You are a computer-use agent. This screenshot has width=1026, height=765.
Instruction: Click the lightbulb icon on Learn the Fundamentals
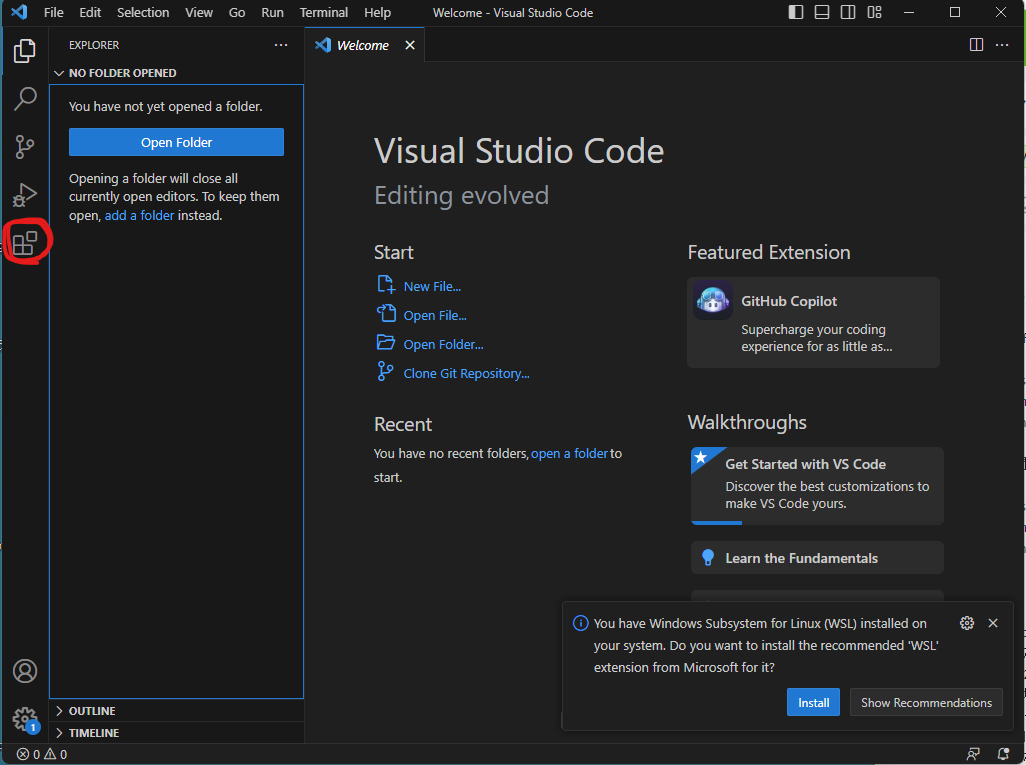[707, 558]
